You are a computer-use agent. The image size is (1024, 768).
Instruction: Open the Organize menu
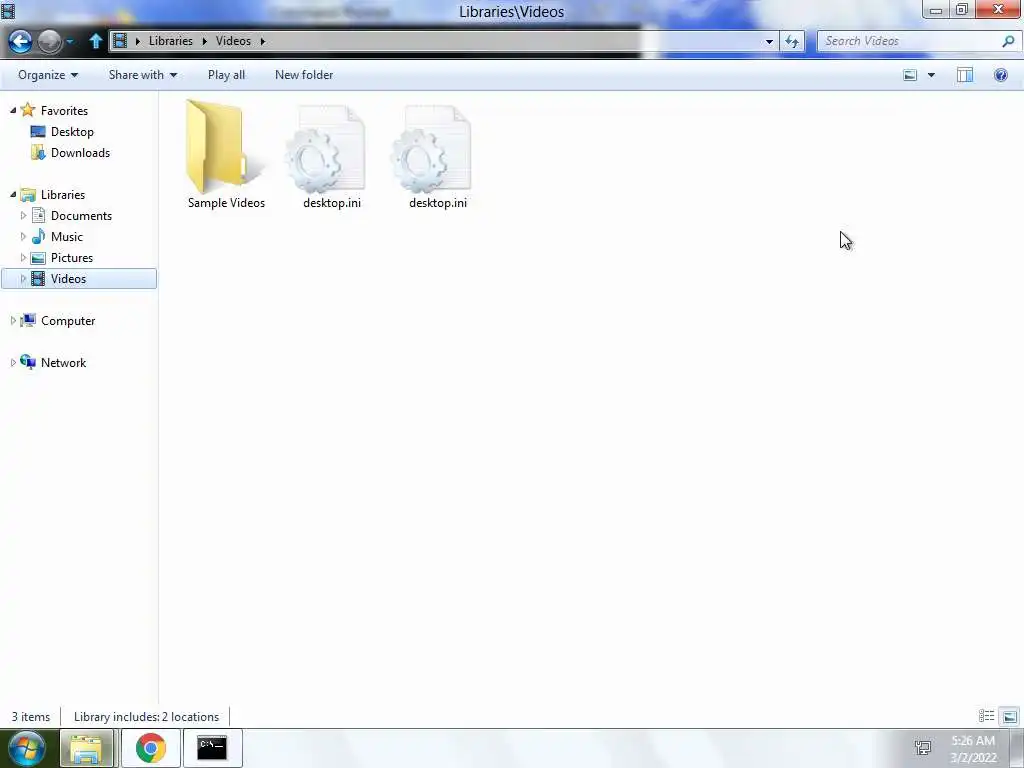pos(48,75)
